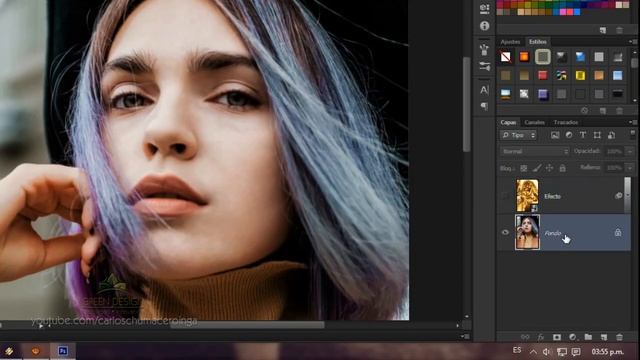Filter layers by pixel layers icon
This screenshot has width=640, height=360.
(555, 135)
